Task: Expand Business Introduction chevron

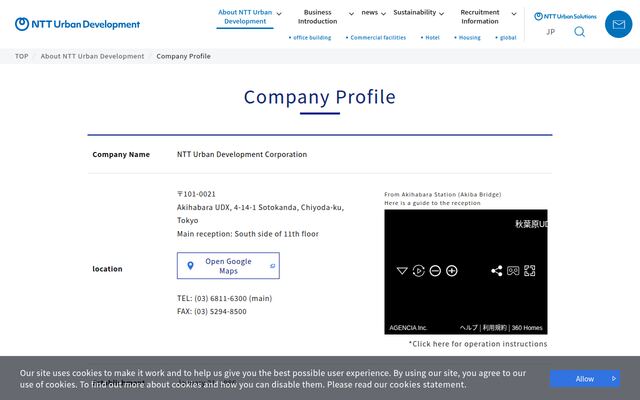Action: tap(351, 14)
